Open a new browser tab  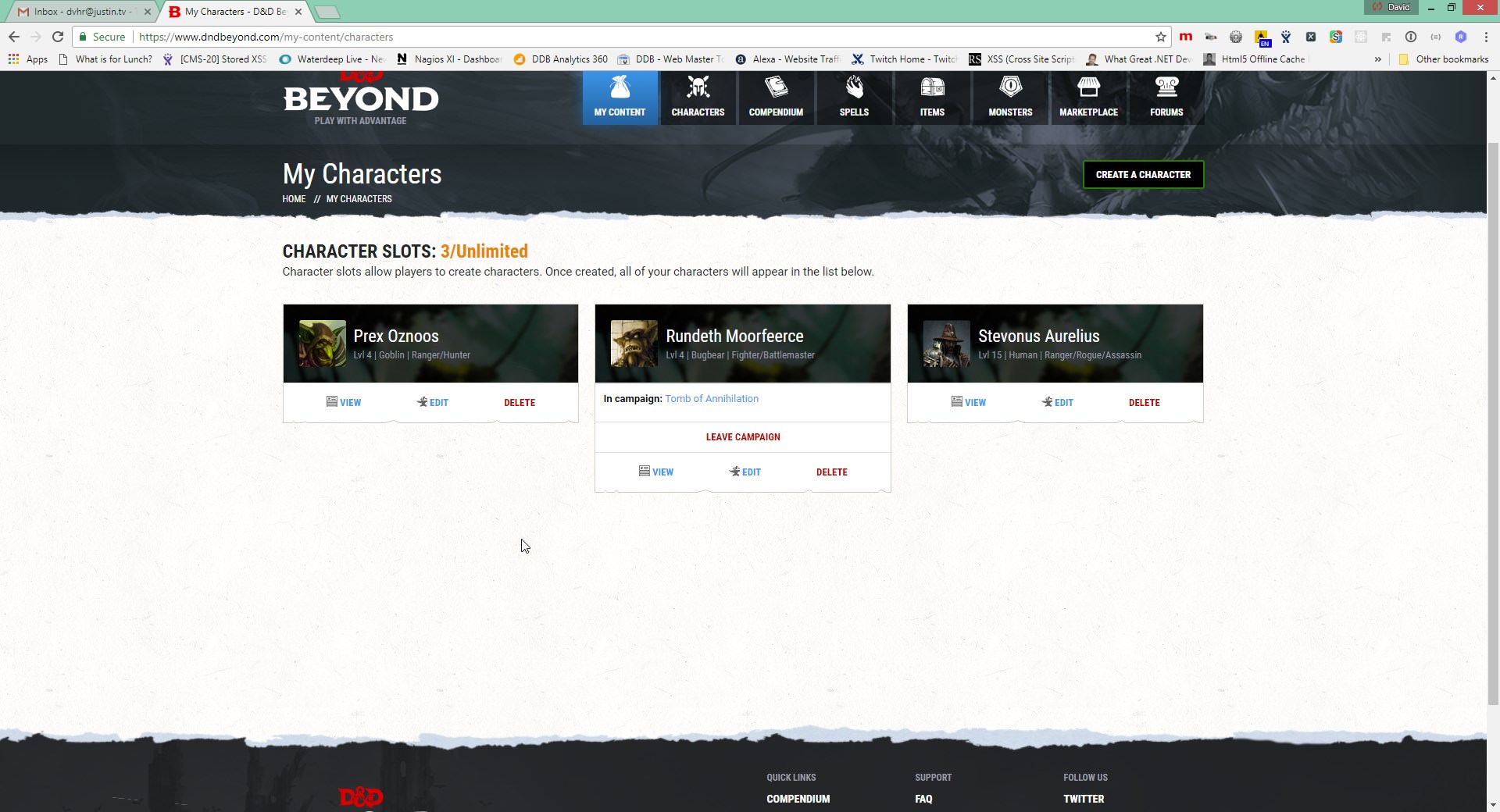point(327,12)
